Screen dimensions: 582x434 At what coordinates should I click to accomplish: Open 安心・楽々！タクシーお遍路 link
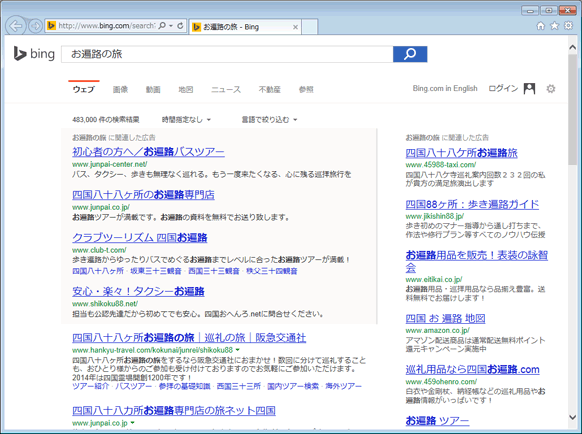click(138, 291)
